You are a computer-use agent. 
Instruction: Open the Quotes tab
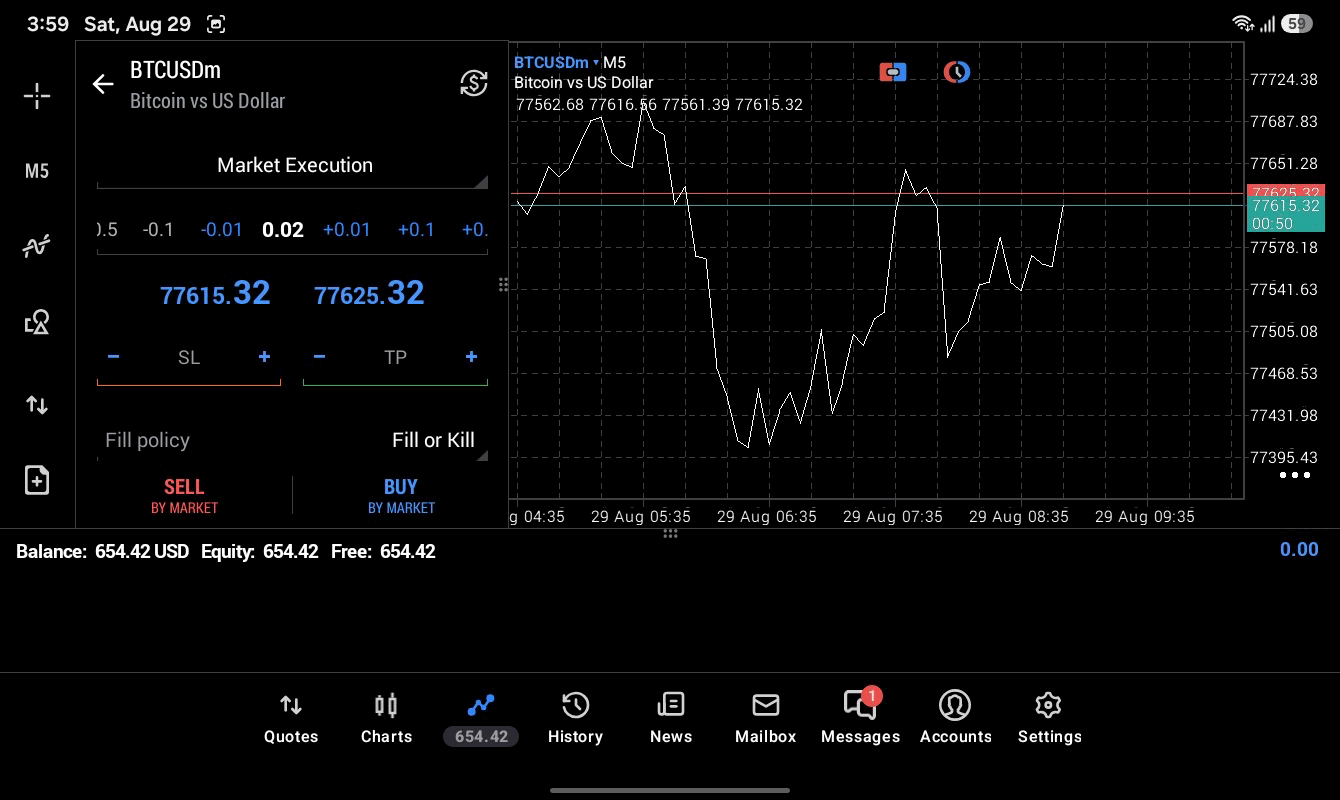(x=291, y=719)
